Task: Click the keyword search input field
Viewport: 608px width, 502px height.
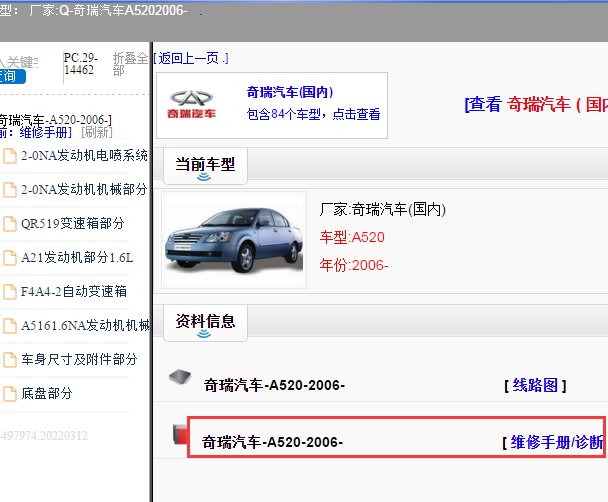Action: click(x=19, y=62)
